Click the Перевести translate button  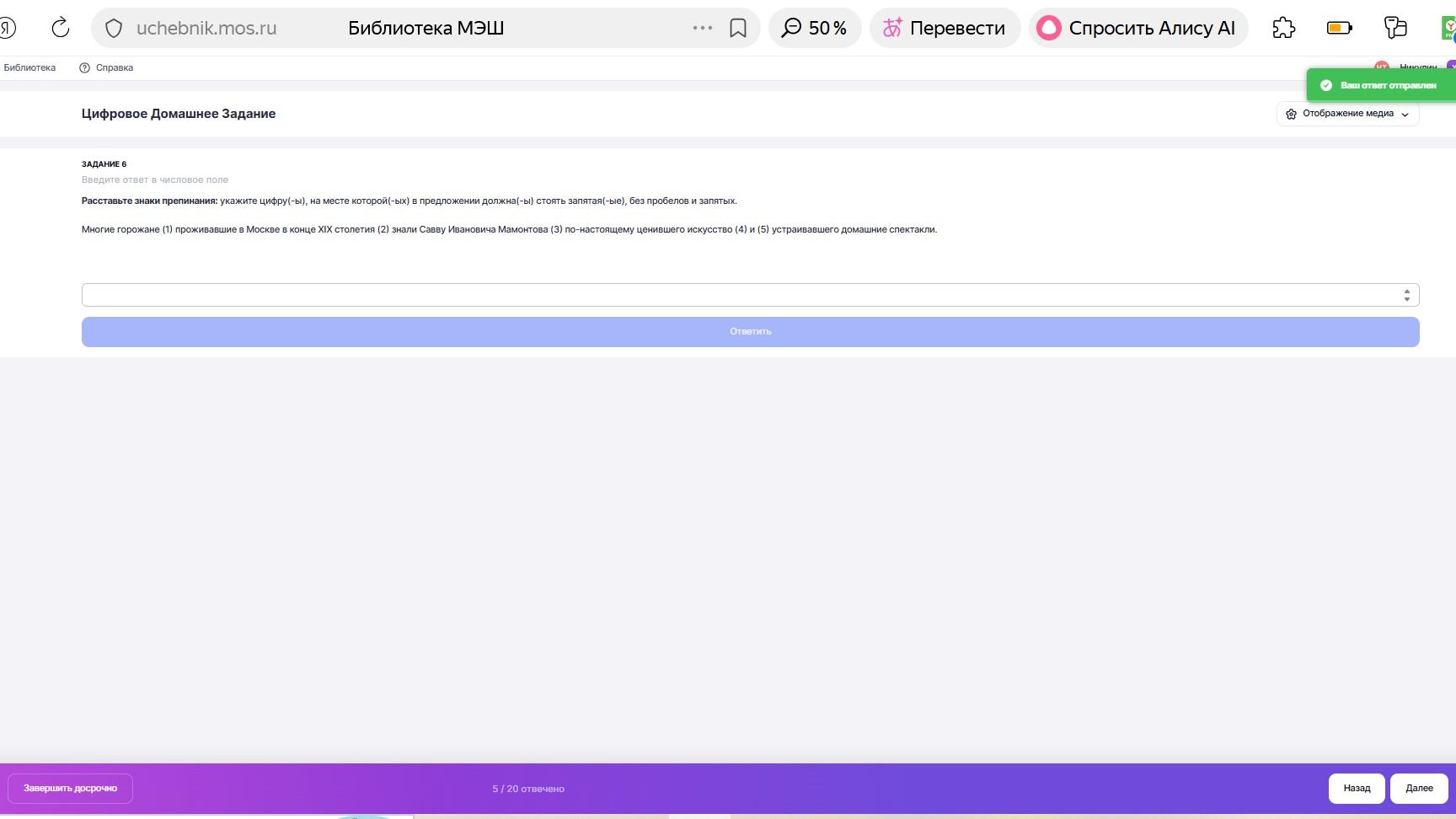point(945,28)
